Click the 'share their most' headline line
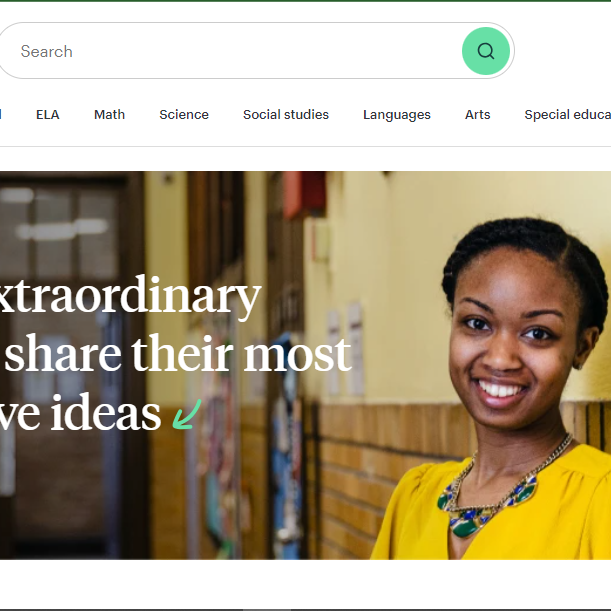 point(177,355)
